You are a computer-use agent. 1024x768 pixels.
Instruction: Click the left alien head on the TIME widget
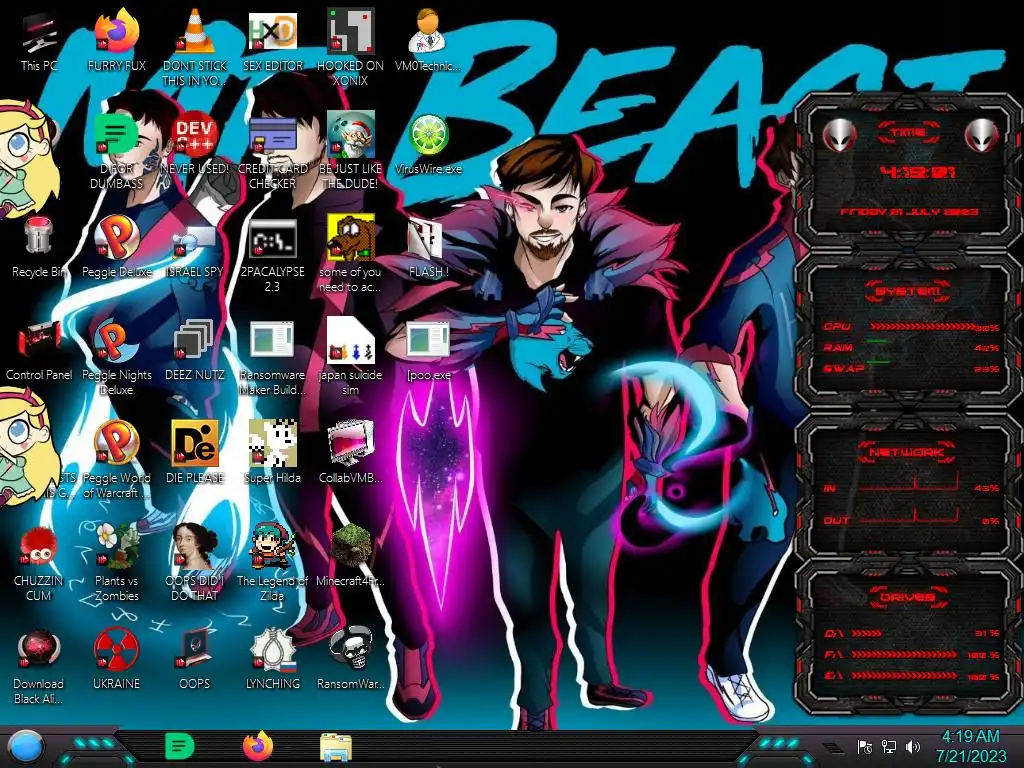(x=839, y=136)
